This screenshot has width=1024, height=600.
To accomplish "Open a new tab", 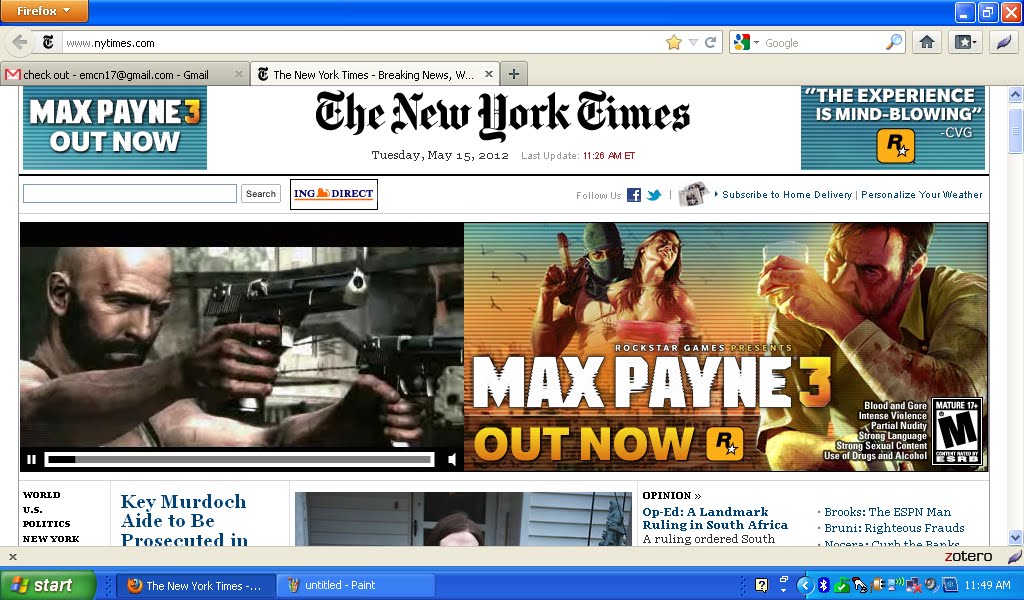I will [x=514, y=74].
